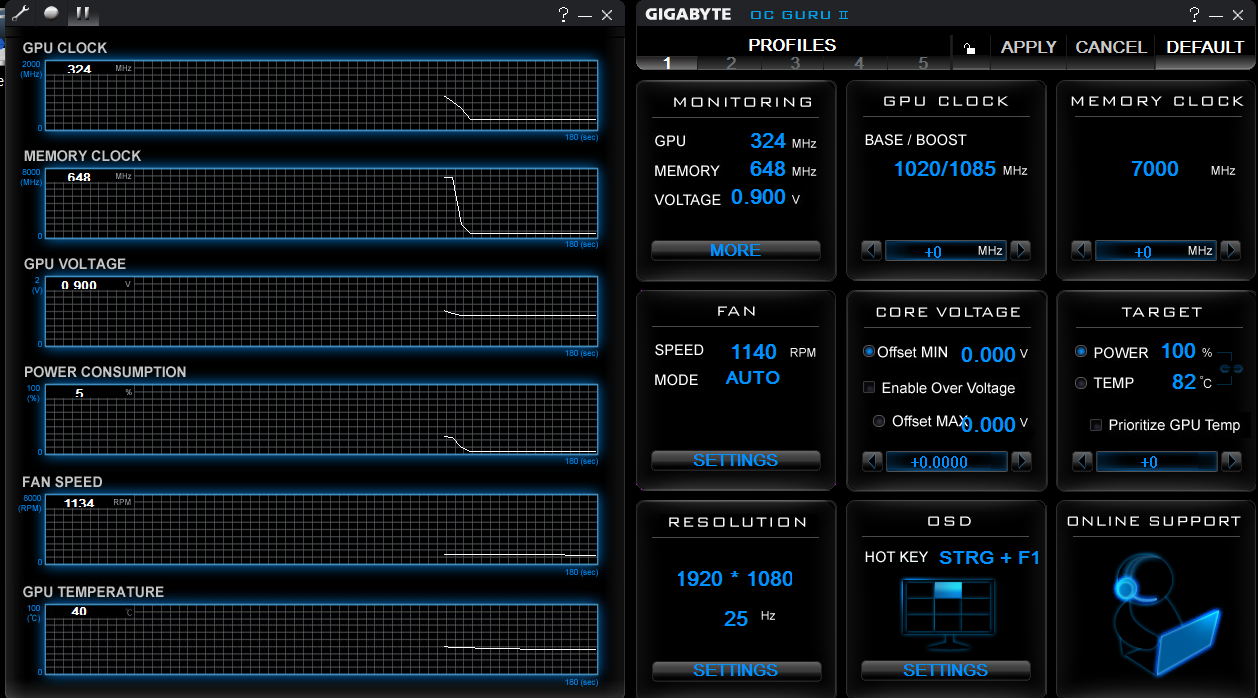Image resolution: width=1258 pixels, height=698 pixels.
Task: Decrease the GPU clock offset with the left arrow
Action: pos(871,251)
